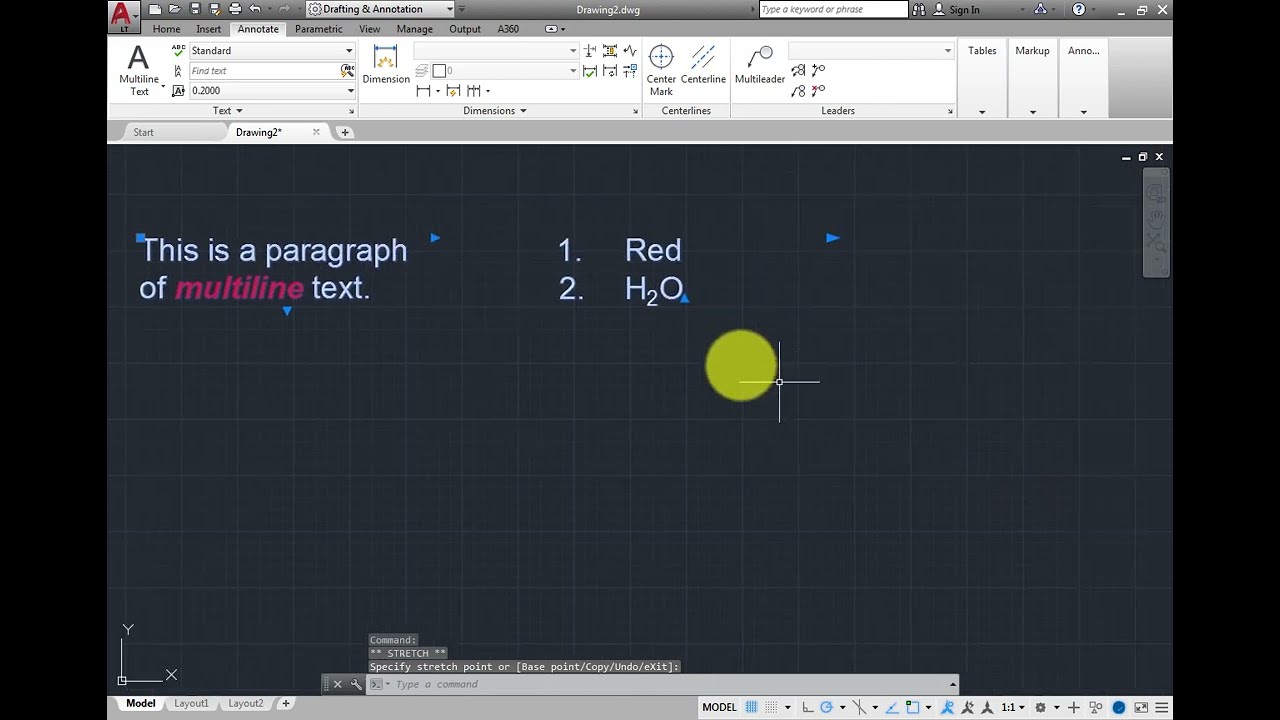Image resolution: width=1280 pixels, height=720 pixels.
Task: Click the Help question mark icon
Action: coord(1079,9)
